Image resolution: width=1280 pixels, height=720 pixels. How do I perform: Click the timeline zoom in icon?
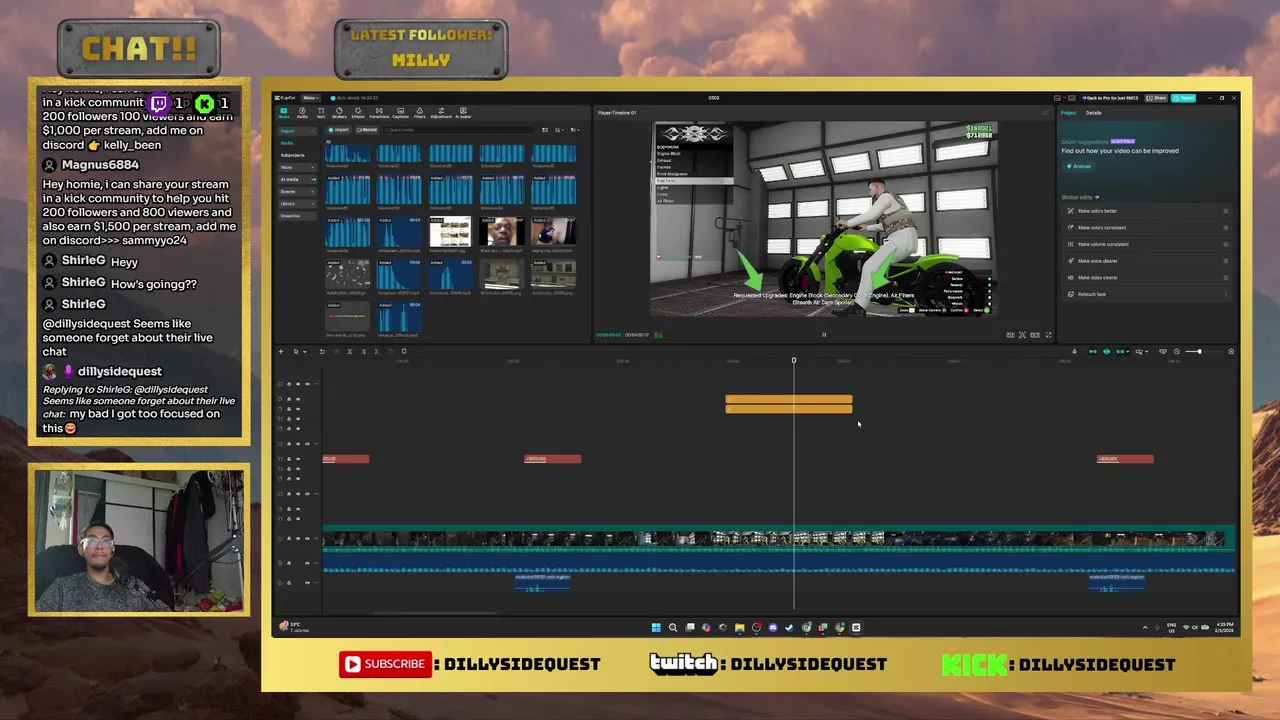coord(1231,352)
